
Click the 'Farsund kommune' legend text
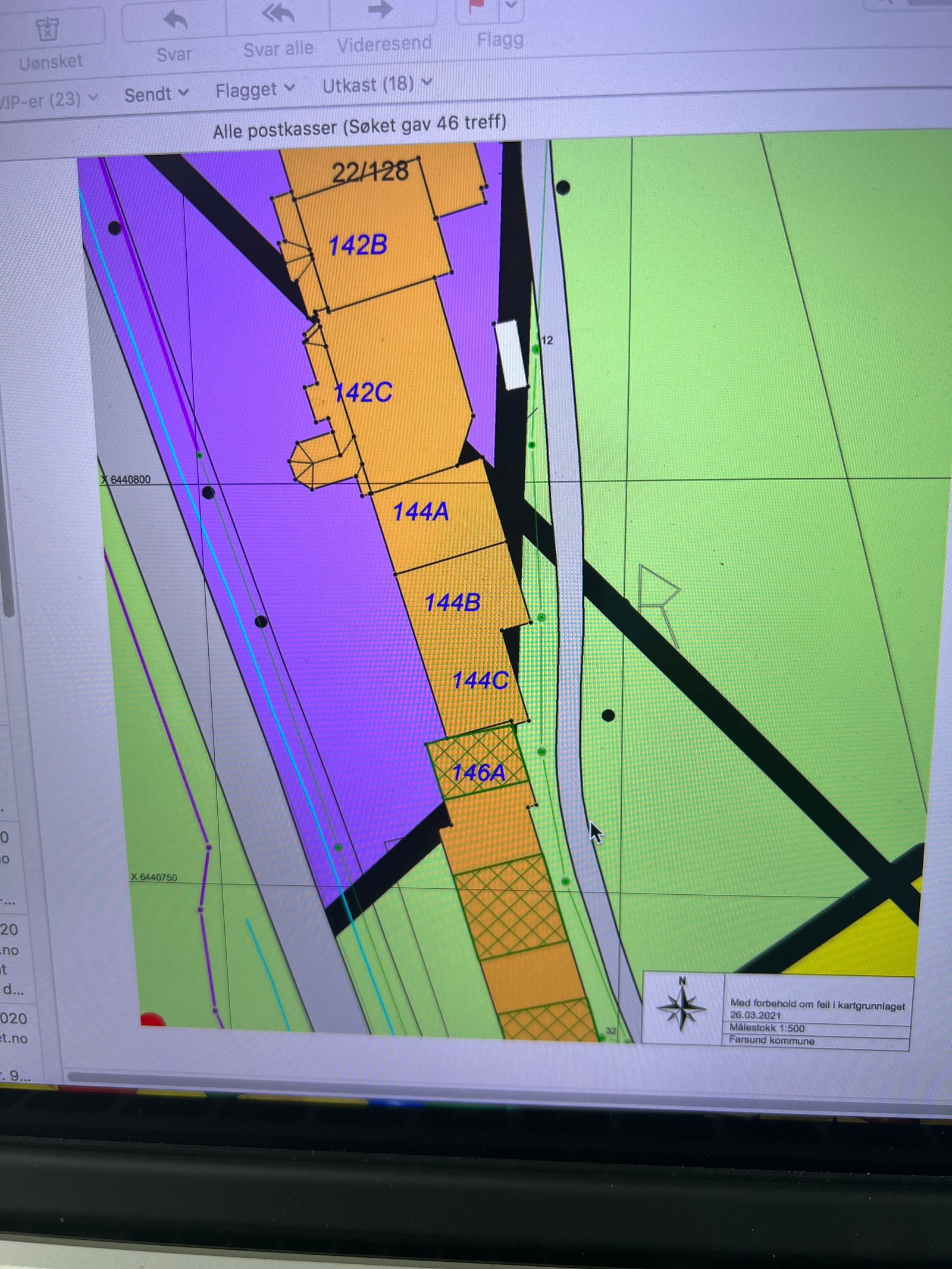click(772, 1040)
